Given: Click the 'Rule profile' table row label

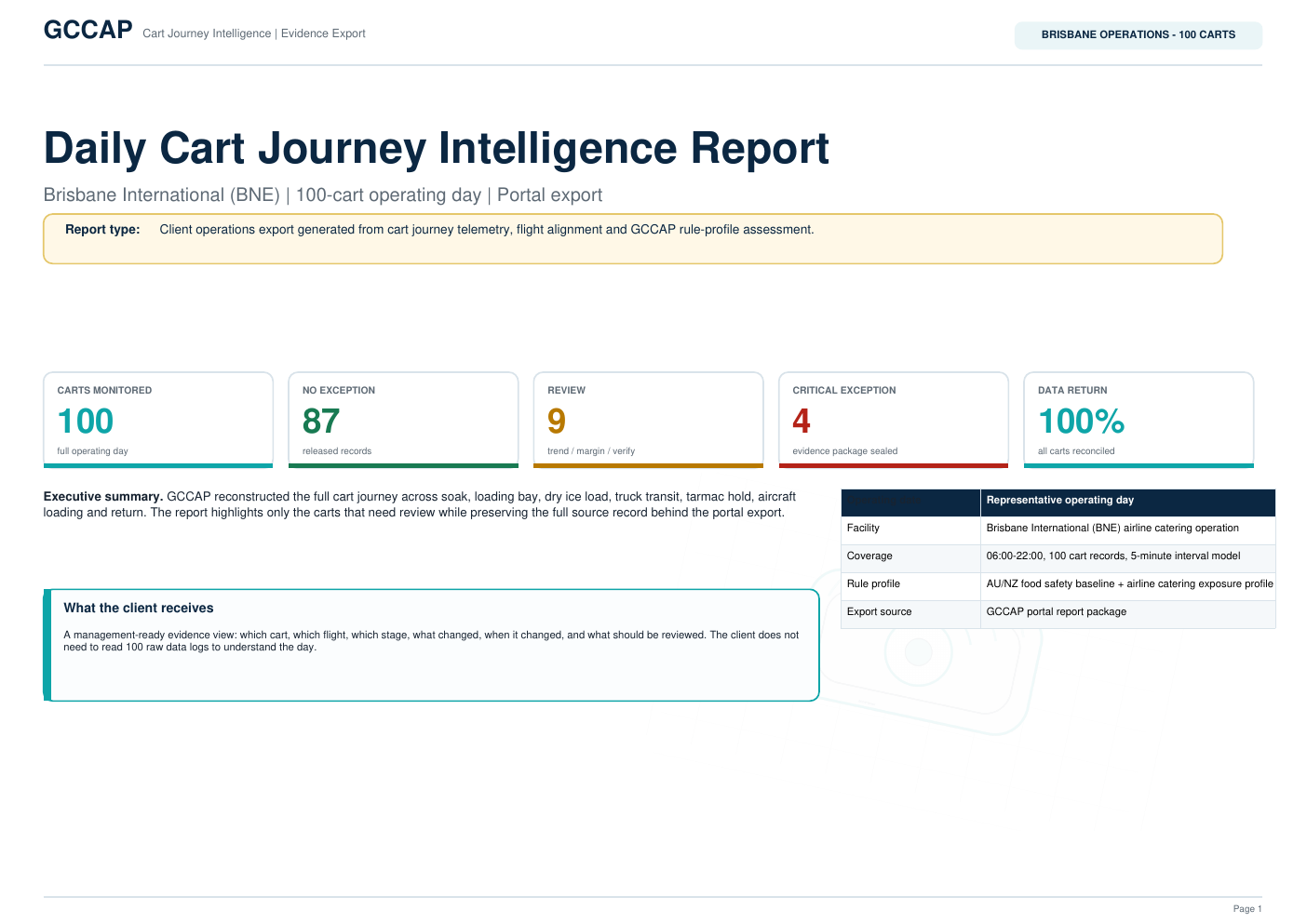Looking at the screenshot, I should (x=873, y=584).
